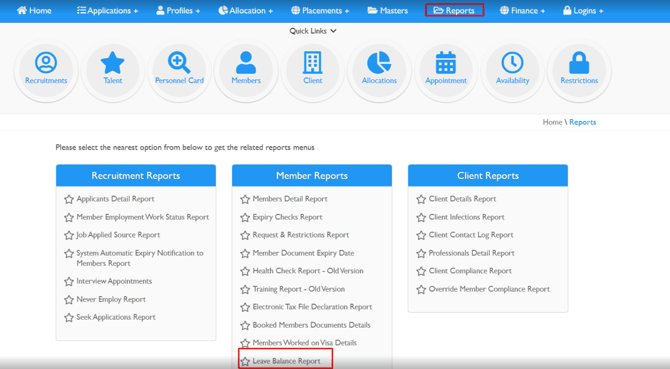Open the Appointment calendar icon

pos(446,62)
